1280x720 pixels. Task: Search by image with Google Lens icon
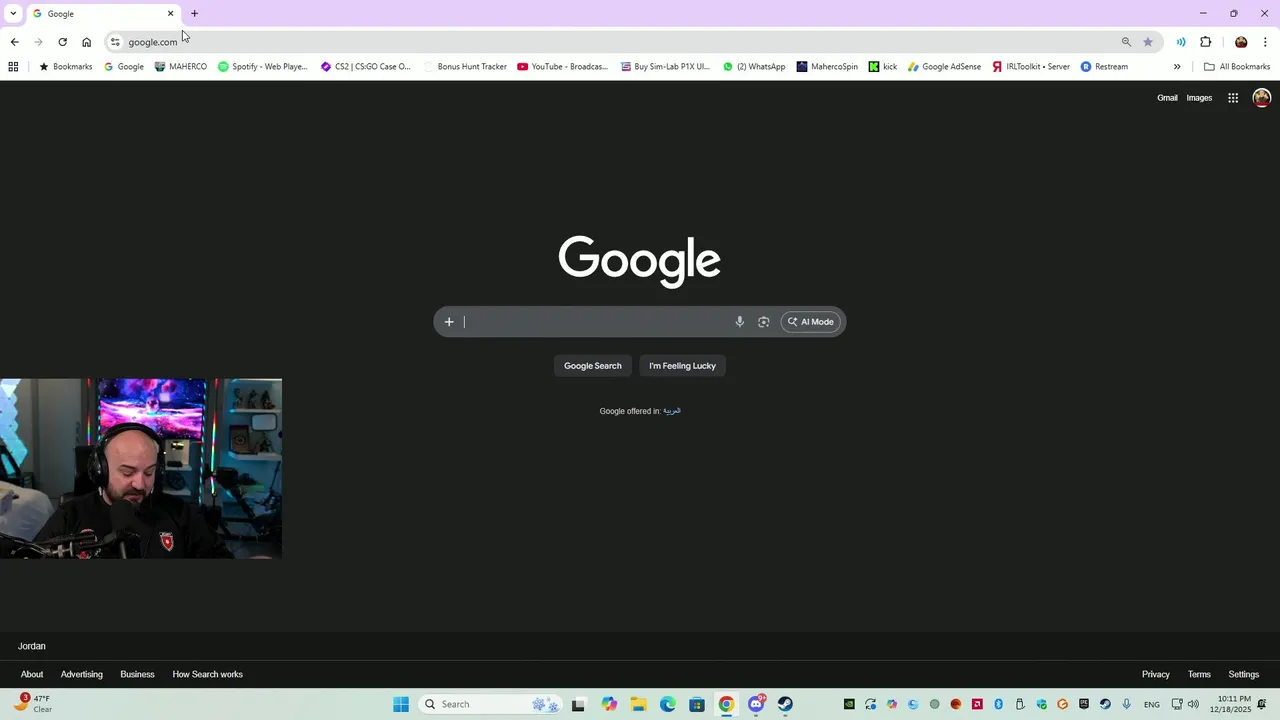coord(763,322)
